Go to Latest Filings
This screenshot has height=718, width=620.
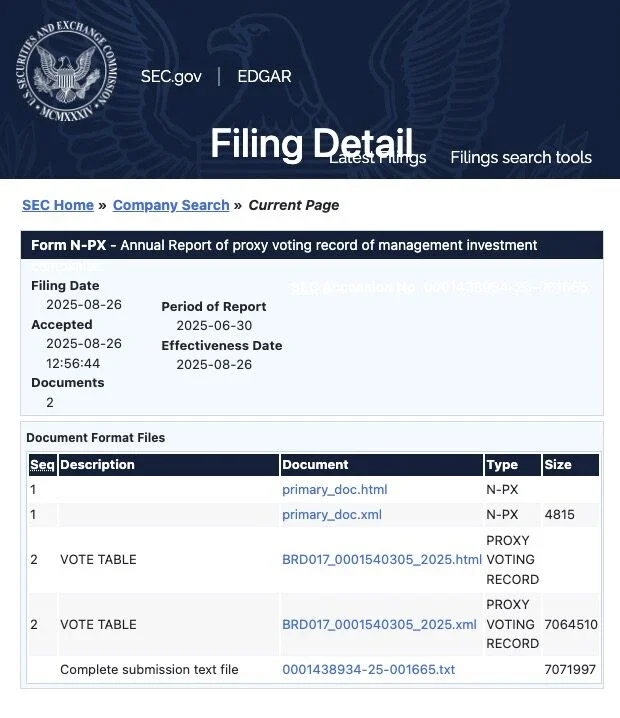point(378,158)
